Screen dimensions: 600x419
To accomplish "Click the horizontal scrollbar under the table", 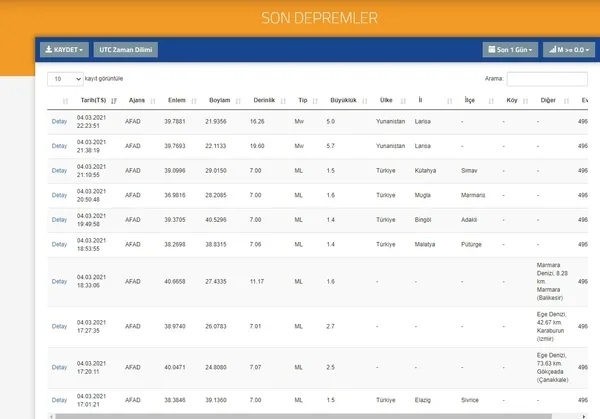I will [x=300, y=415].
